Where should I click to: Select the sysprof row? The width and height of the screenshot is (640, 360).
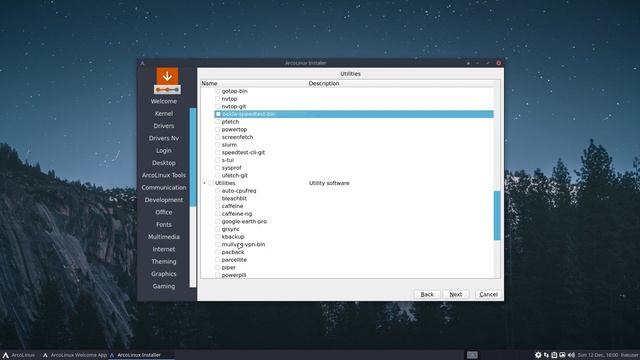coord(353,168)
